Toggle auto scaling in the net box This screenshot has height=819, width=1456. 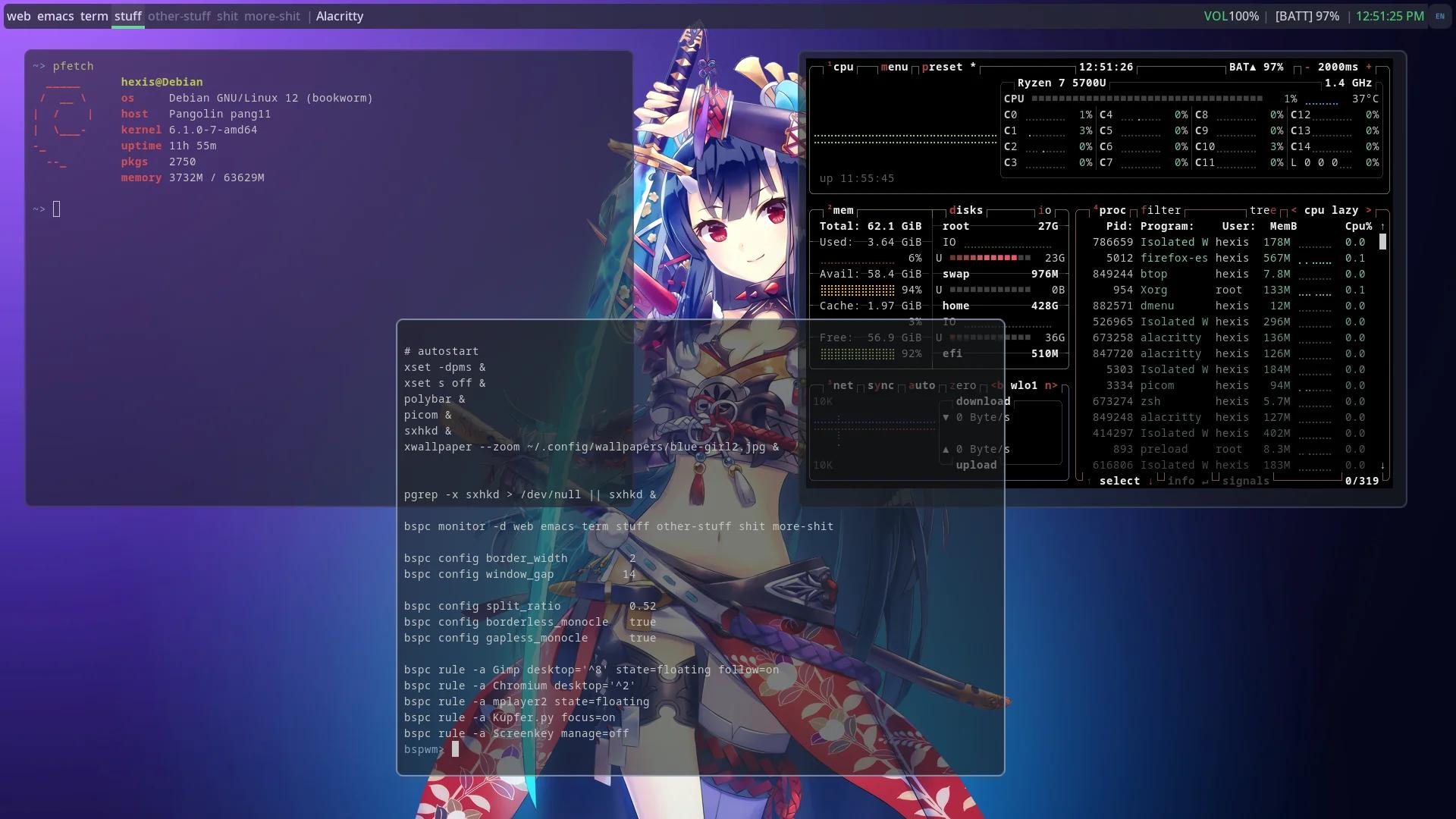click(x=924, y=385)
